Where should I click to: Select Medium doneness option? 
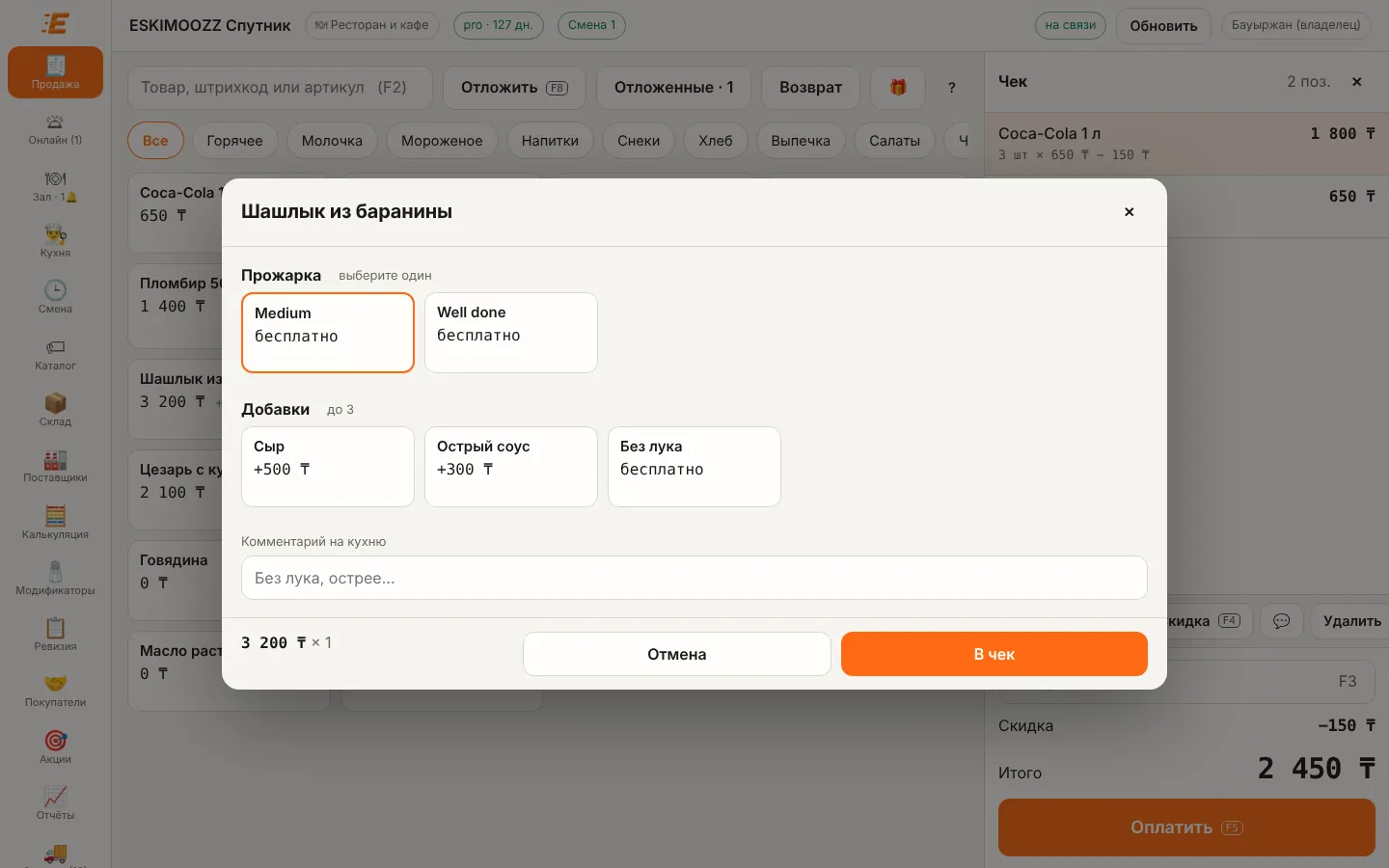click(x=328, y=333)
